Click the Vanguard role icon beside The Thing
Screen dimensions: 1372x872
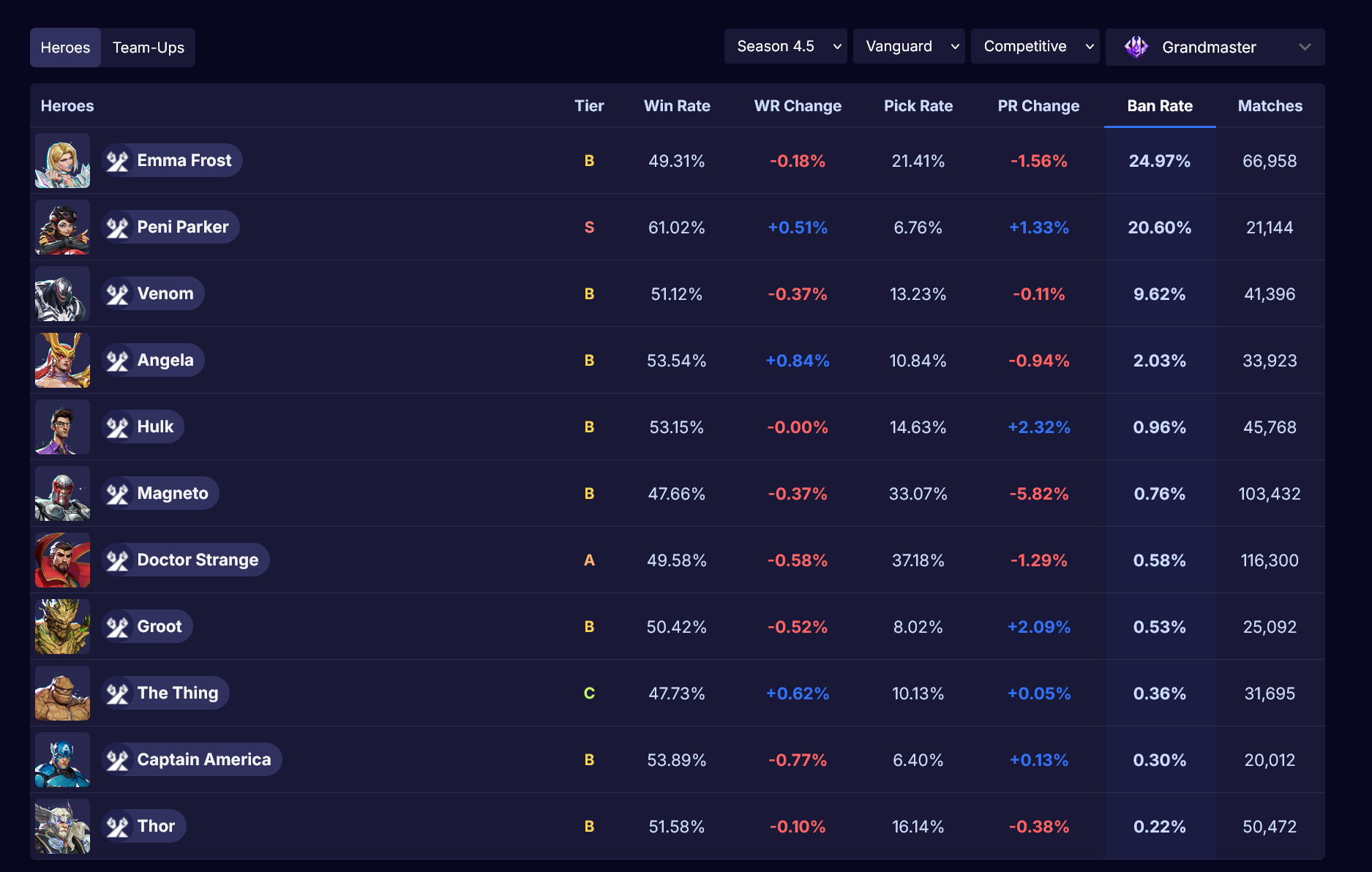[x=118, y=694]
